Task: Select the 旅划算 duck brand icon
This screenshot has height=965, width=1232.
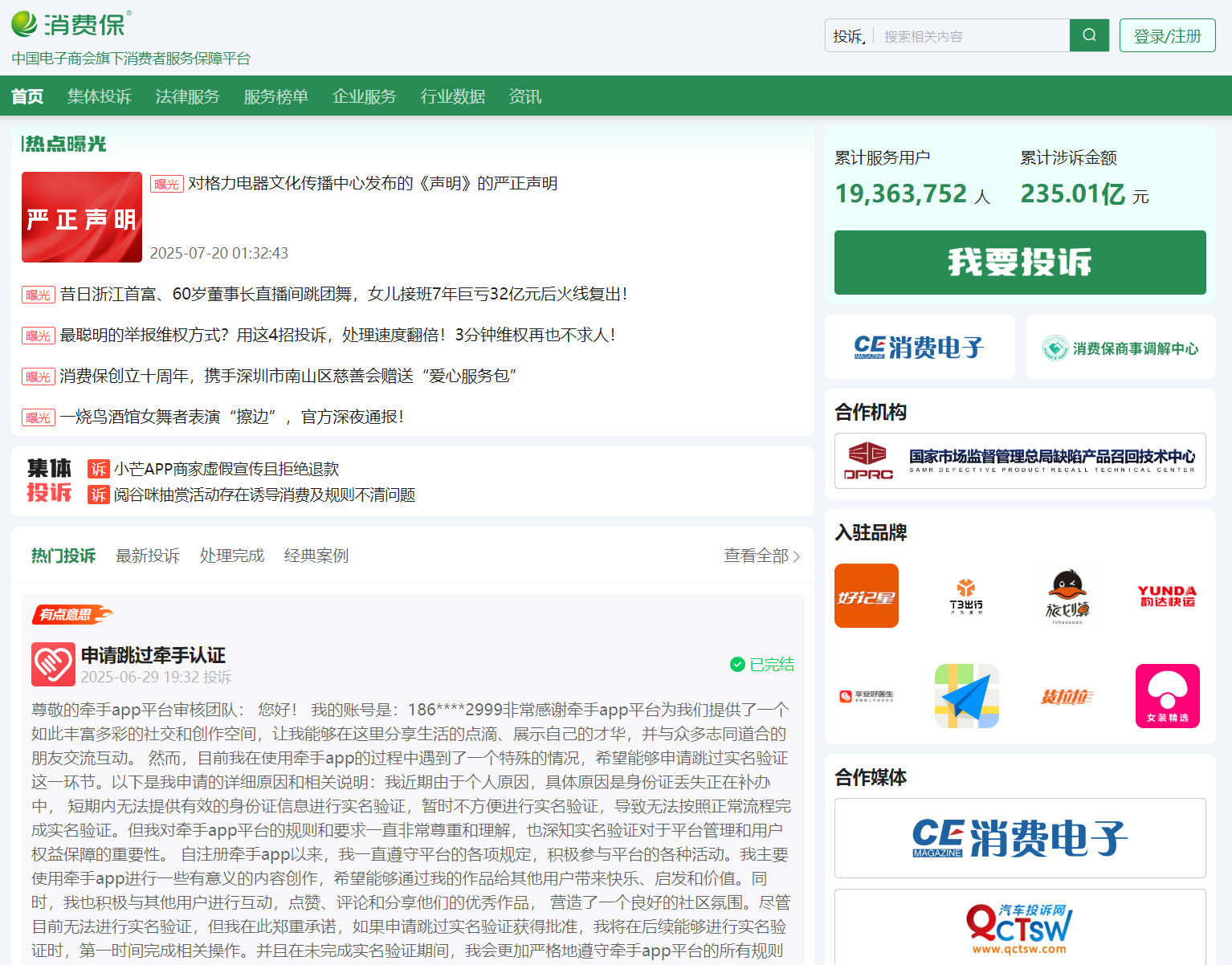Action: coord(1067,596)
